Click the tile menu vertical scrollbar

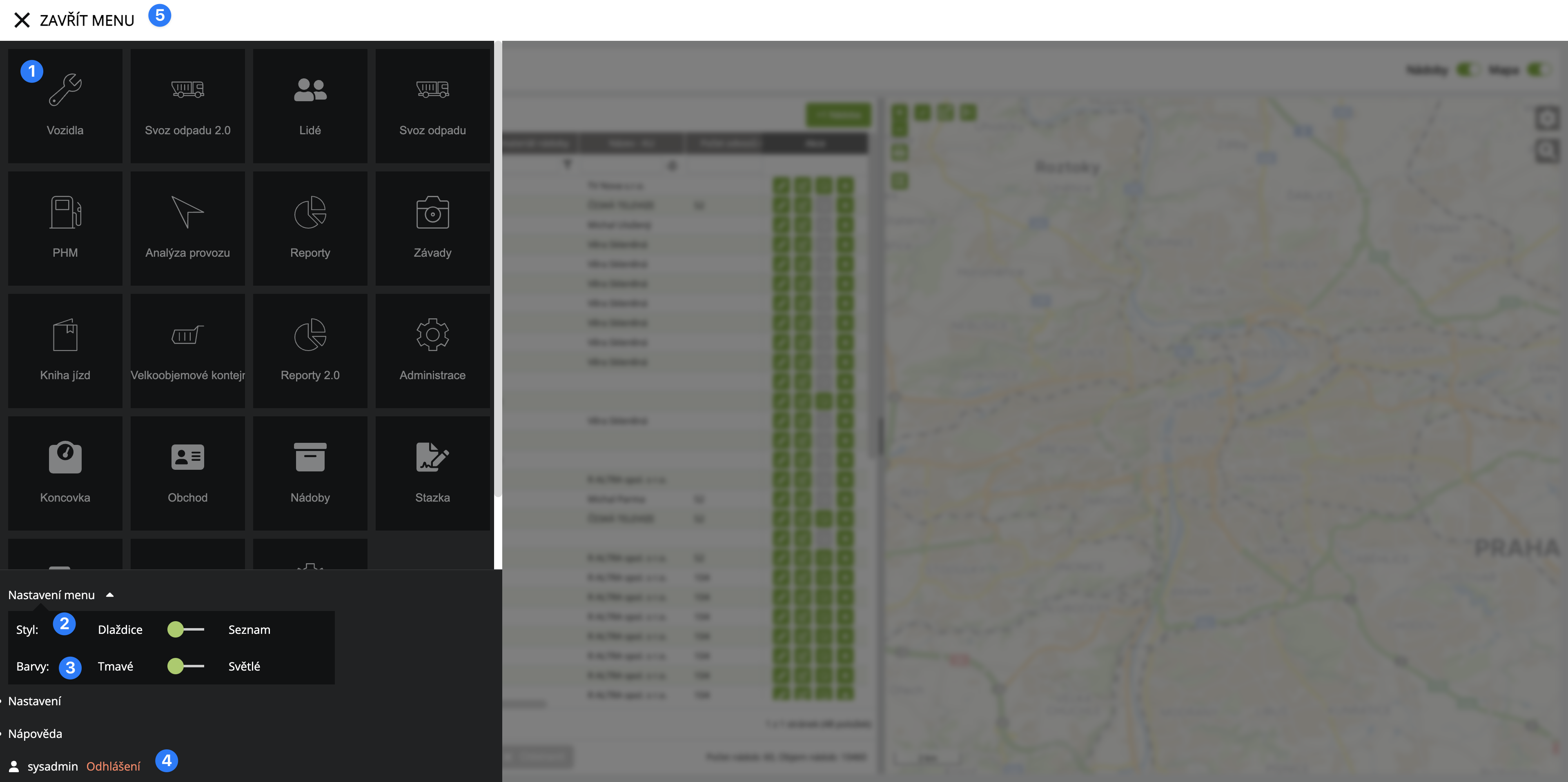coord(498,268)
